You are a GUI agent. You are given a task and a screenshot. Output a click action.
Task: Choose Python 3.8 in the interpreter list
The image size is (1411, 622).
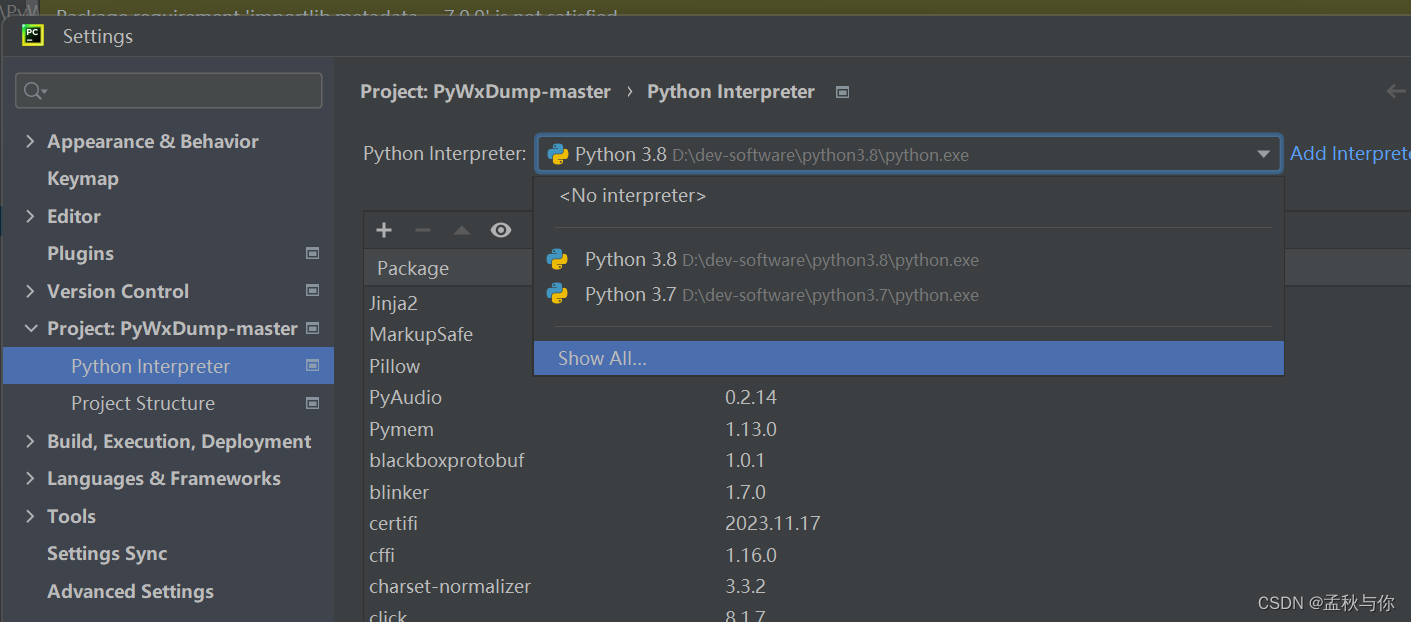pyautogui.click(x=908, y=260)
